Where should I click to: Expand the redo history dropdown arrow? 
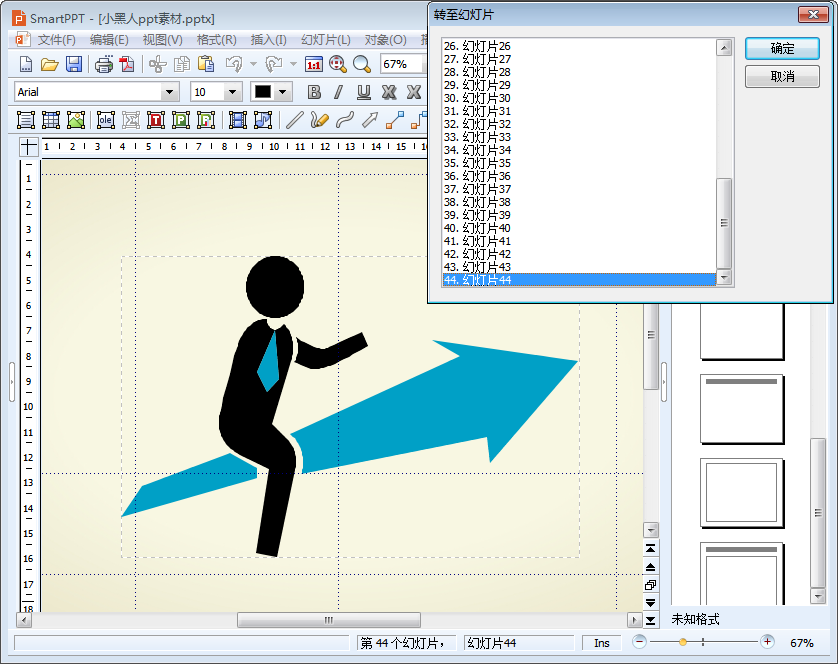click(293, 64)
